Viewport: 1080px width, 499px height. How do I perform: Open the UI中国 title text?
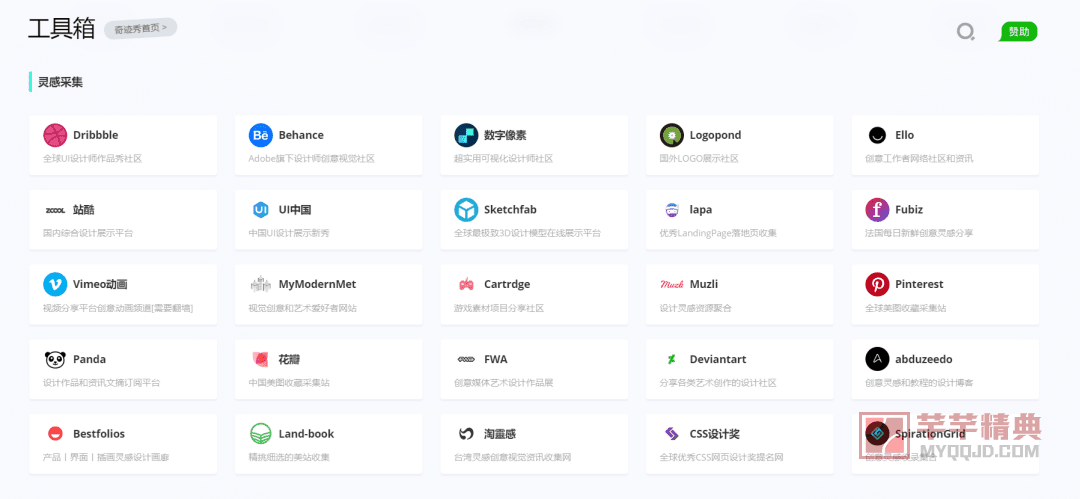(295, 210)
